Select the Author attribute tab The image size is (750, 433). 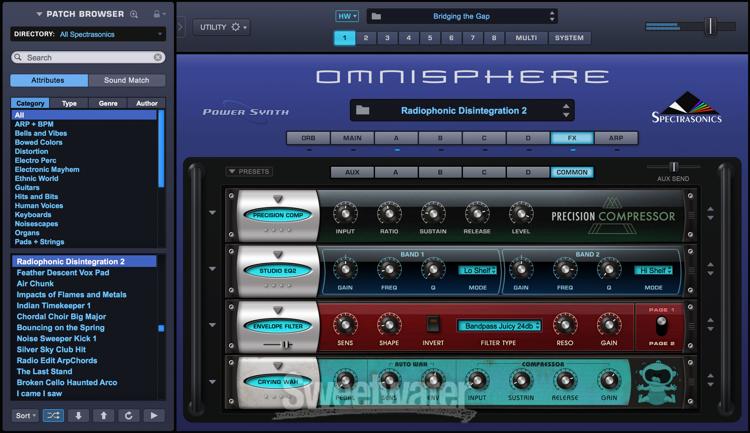pos(147,103)
